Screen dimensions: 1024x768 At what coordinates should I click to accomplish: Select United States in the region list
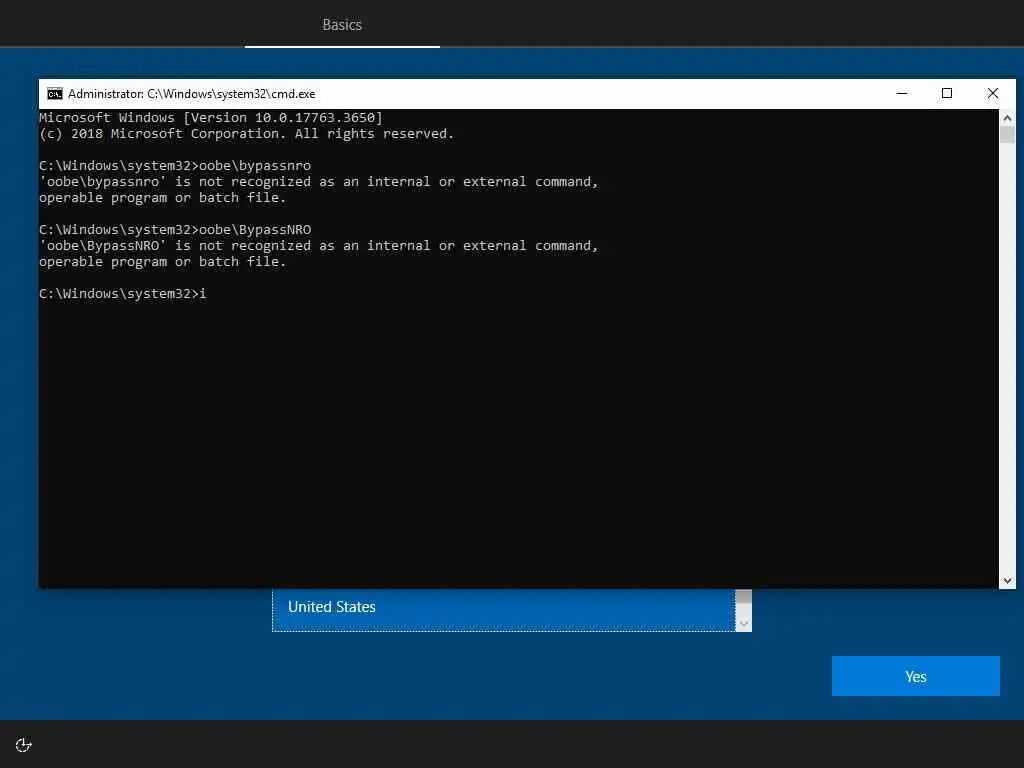(504, 607)
